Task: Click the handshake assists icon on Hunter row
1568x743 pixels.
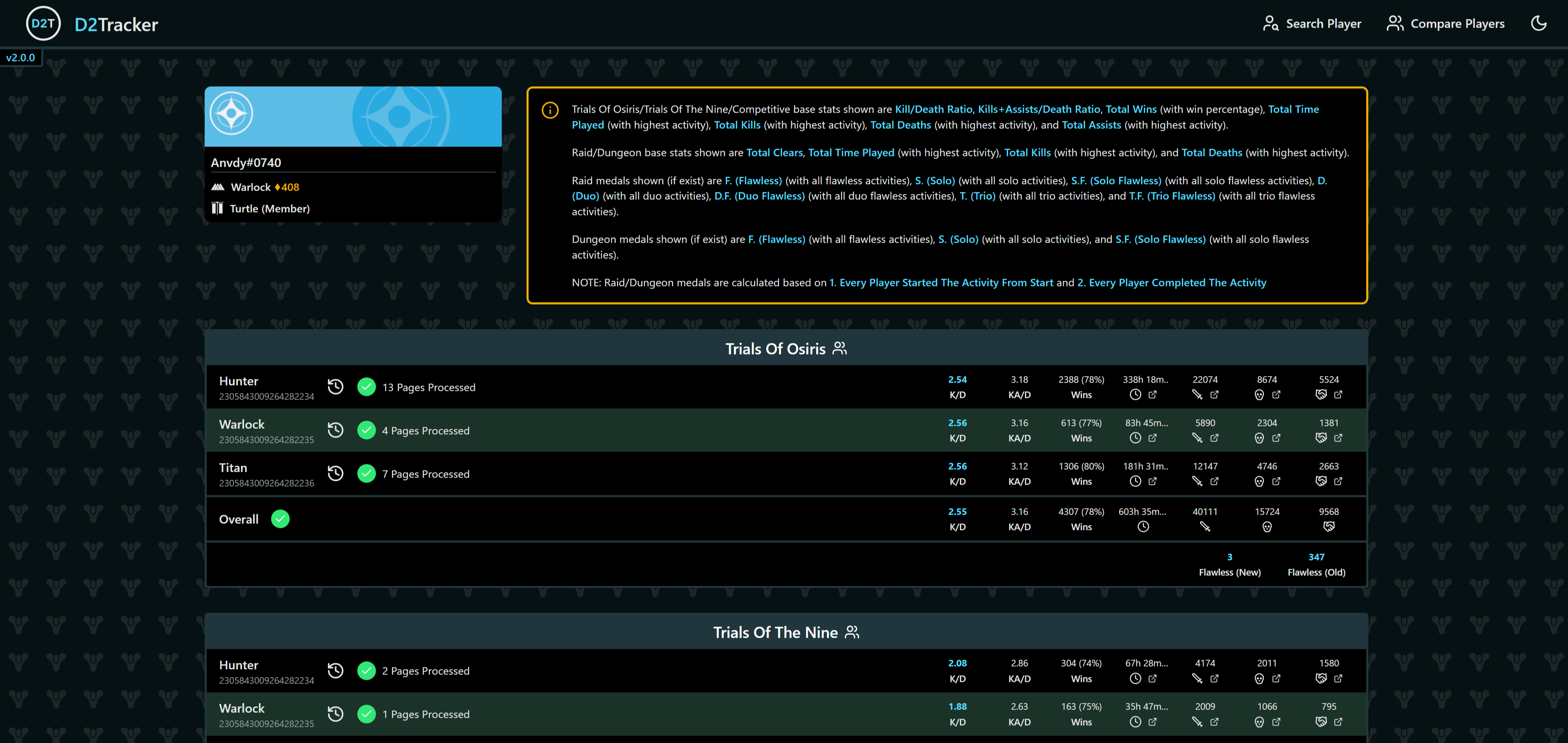Action: click(x=1322, y=395)
